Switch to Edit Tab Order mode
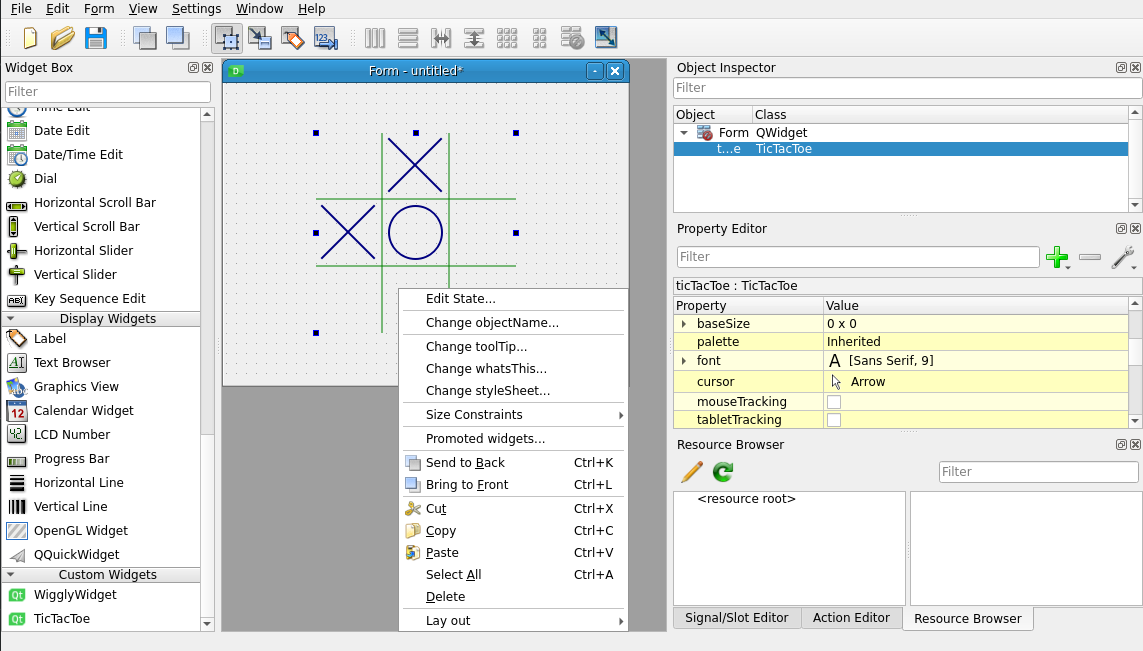Screen dimensions: 1143x651 point(325,39)
